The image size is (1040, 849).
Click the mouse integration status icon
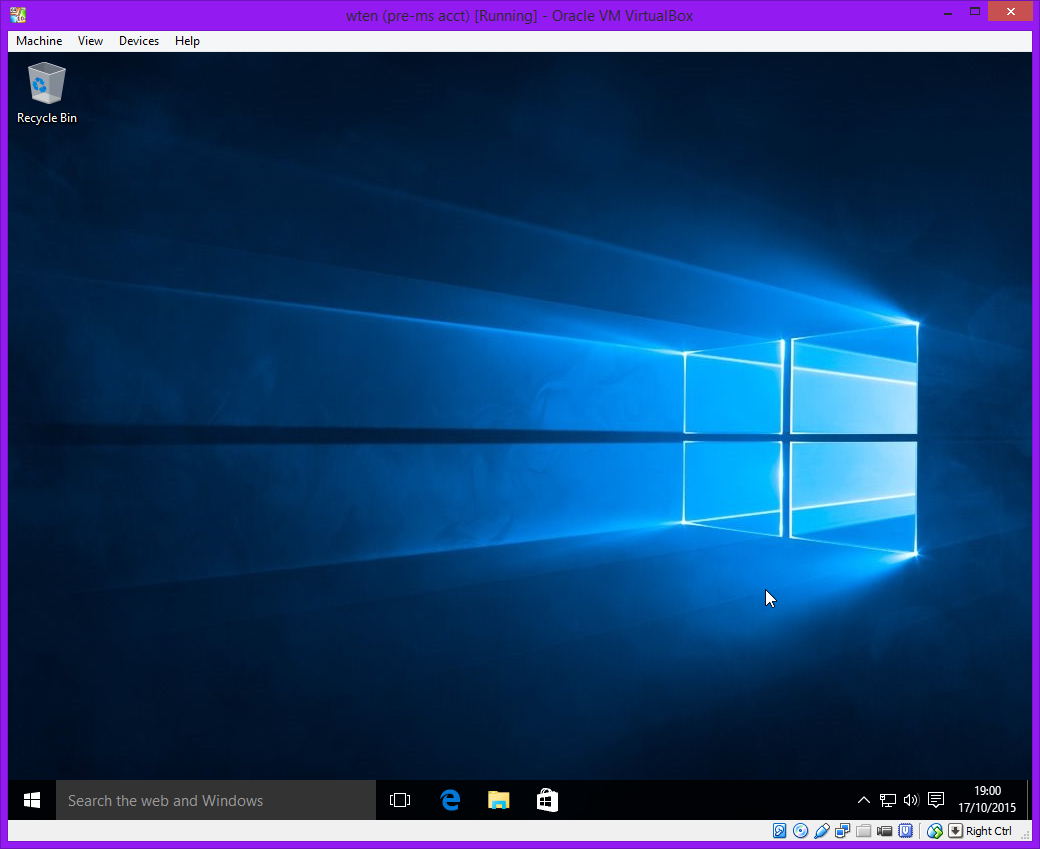pos(935,831)
